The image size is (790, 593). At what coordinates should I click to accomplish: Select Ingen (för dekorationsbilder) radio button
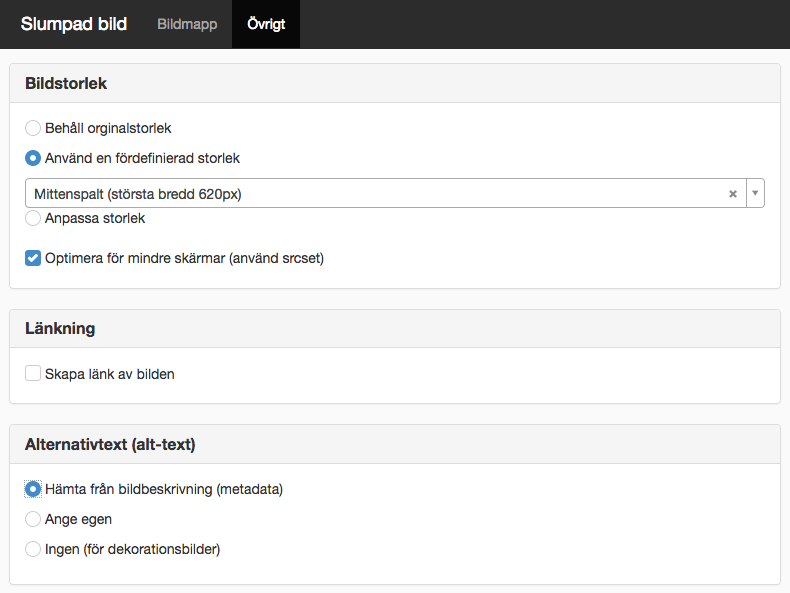[33, 549]
